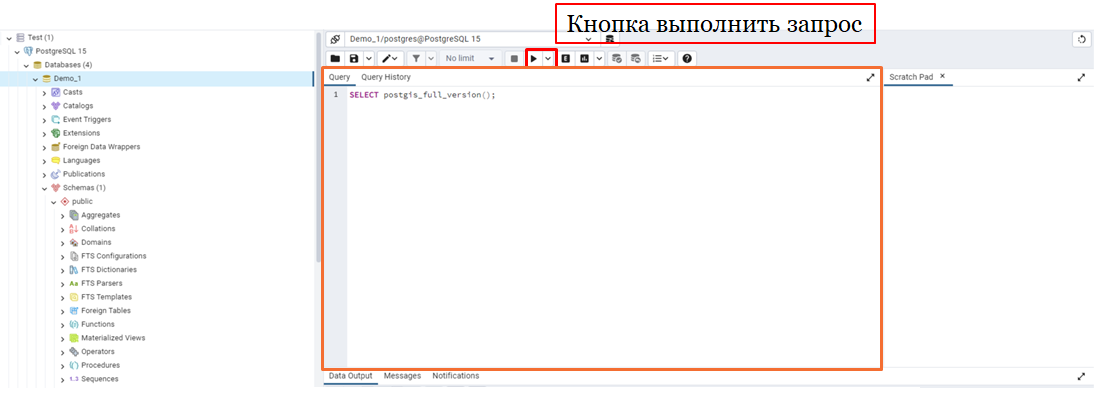This screenshot has width=1094, height=394.
Task: Maximize the Scratch Pad panel
Action: pyautogui.click(x=1081, y=77)
